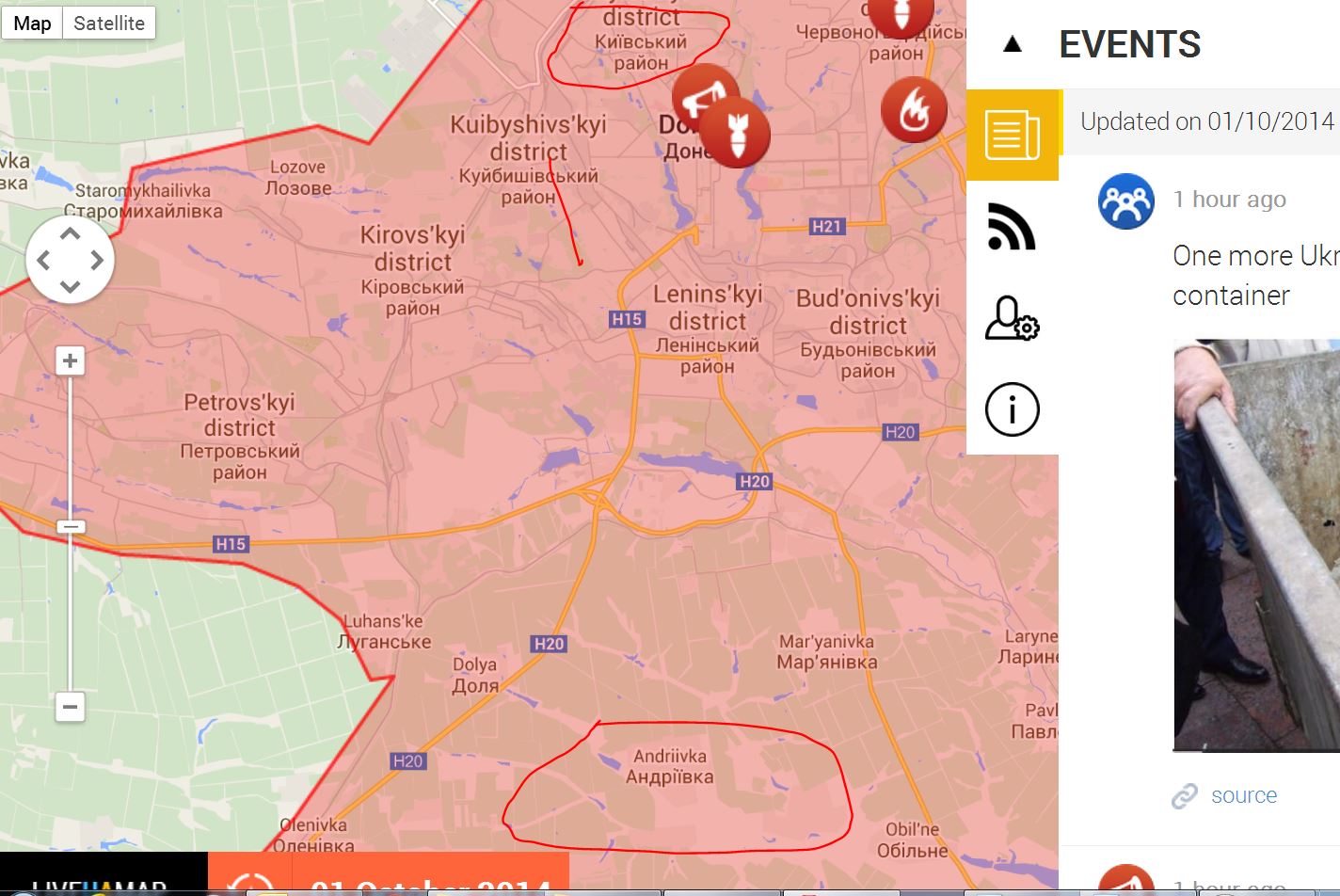Image resolution: width=1340 pixels, height=896 pixels.
Task: Open the user settings icon
Action: 1013,318
